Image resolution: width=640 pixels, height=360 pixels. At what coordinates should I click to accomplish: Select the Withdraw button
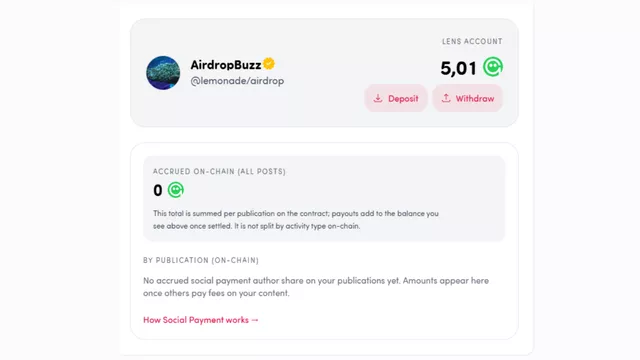click(467, 98)
